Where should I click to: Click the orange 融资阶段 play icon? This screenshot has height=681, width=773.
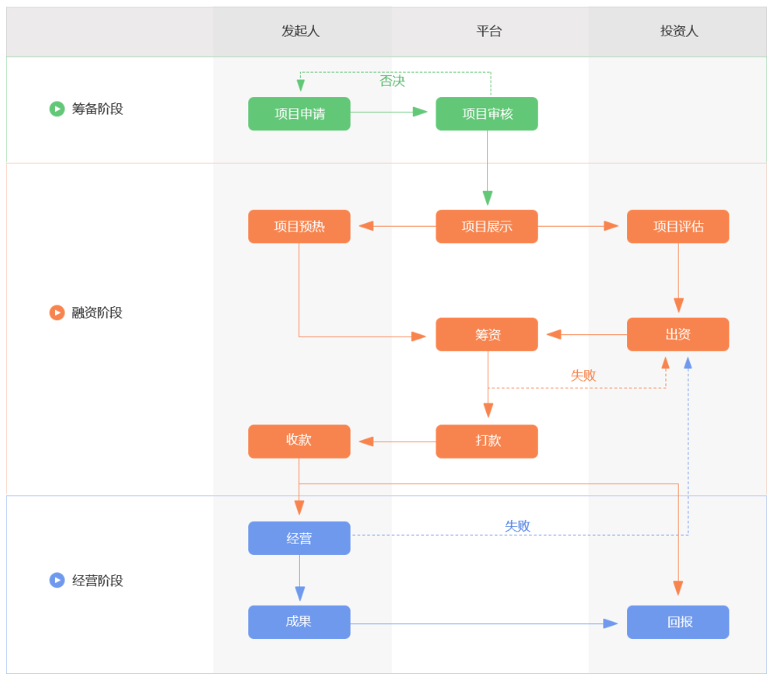57,313
